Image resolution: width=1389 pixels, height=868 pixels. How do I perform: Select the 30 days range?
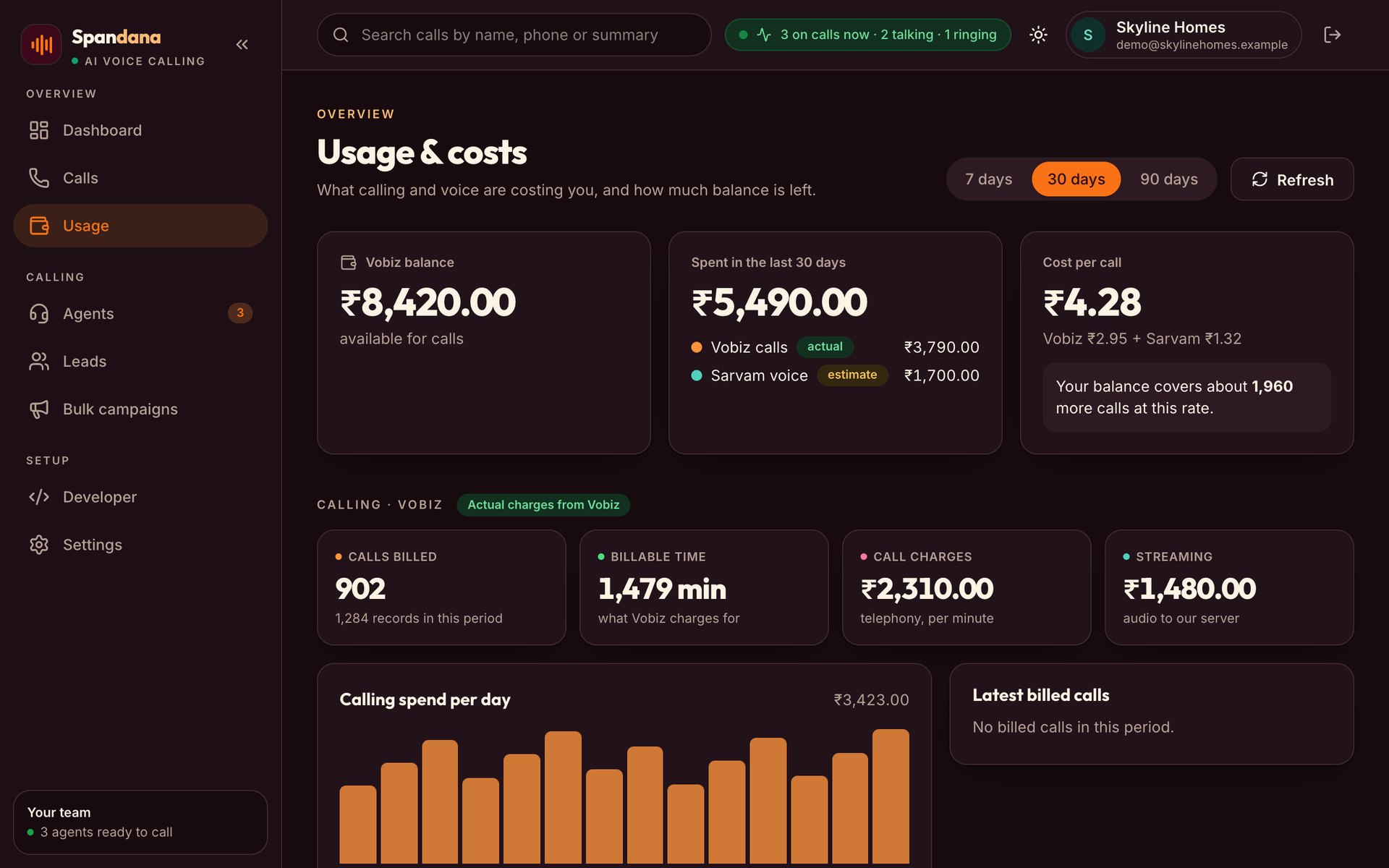tap(1076, 179)
